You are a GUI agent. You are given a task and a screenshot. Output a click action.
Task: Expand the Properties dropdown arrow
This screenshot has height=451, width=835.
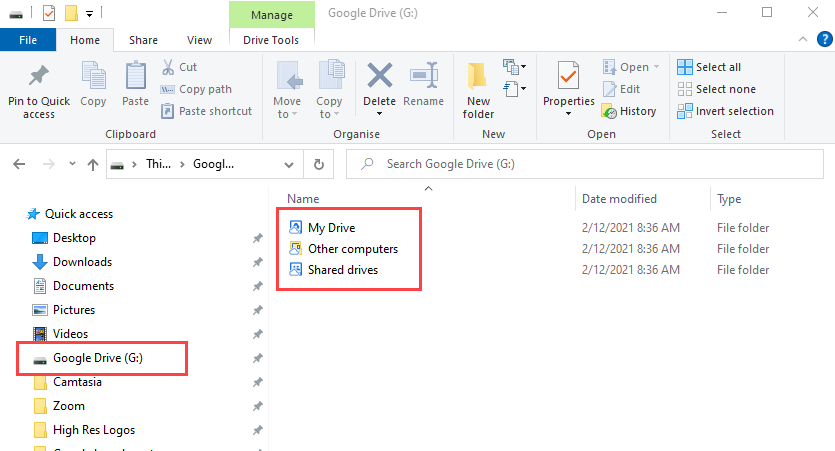click(568, 113)
